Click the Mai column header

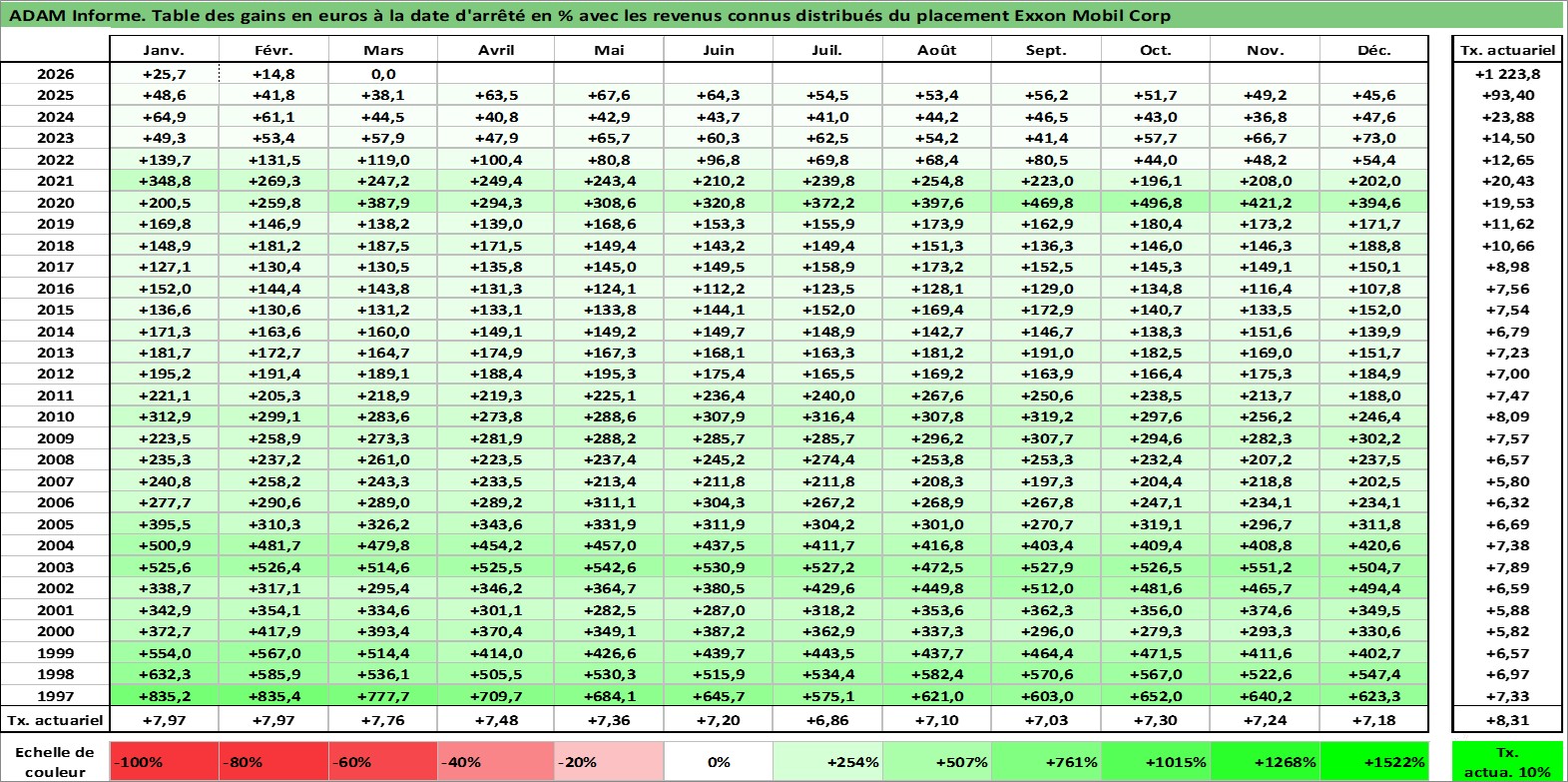609,50
